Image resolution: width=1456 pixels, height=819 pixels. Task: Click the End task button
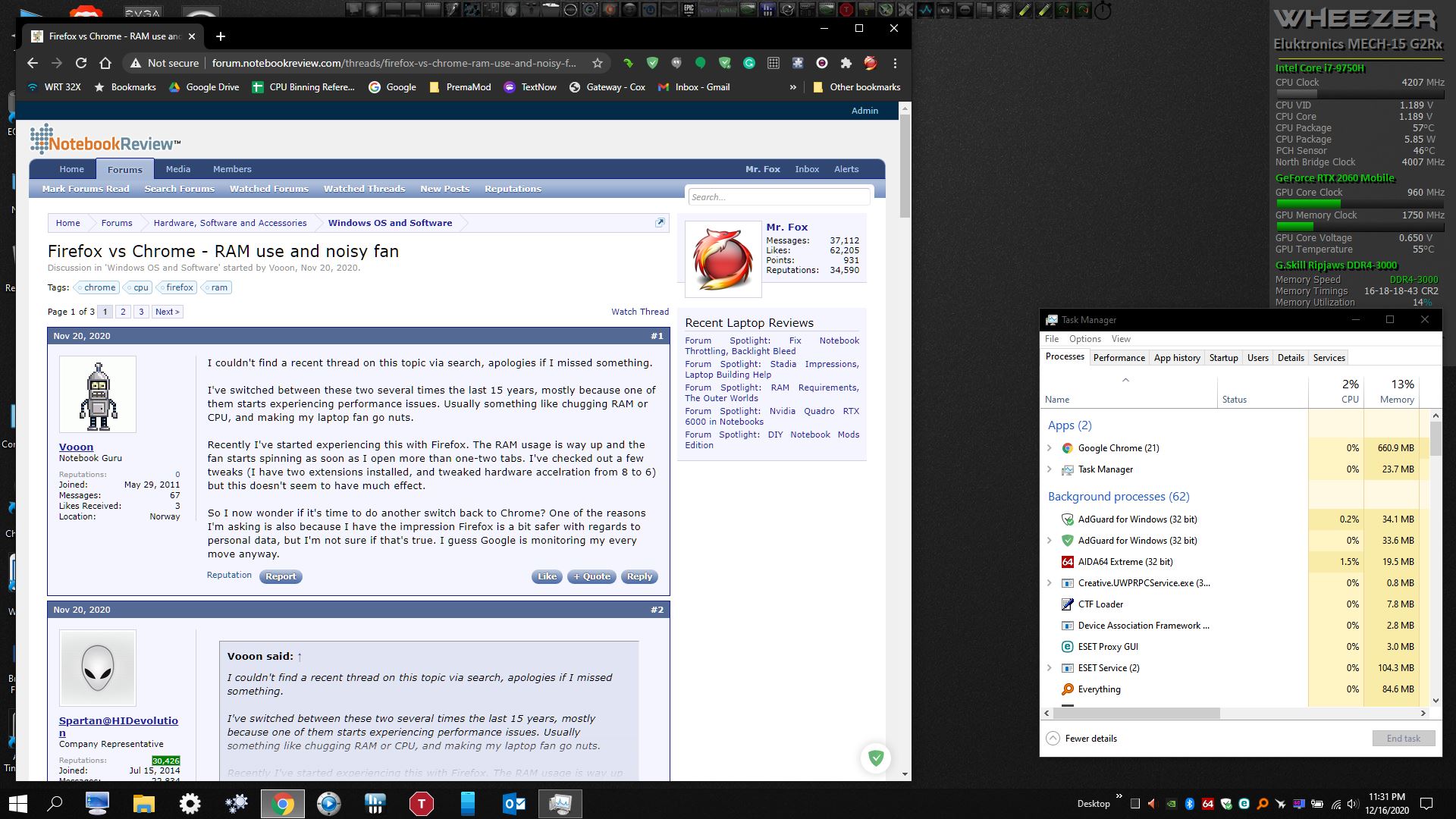1404,738
